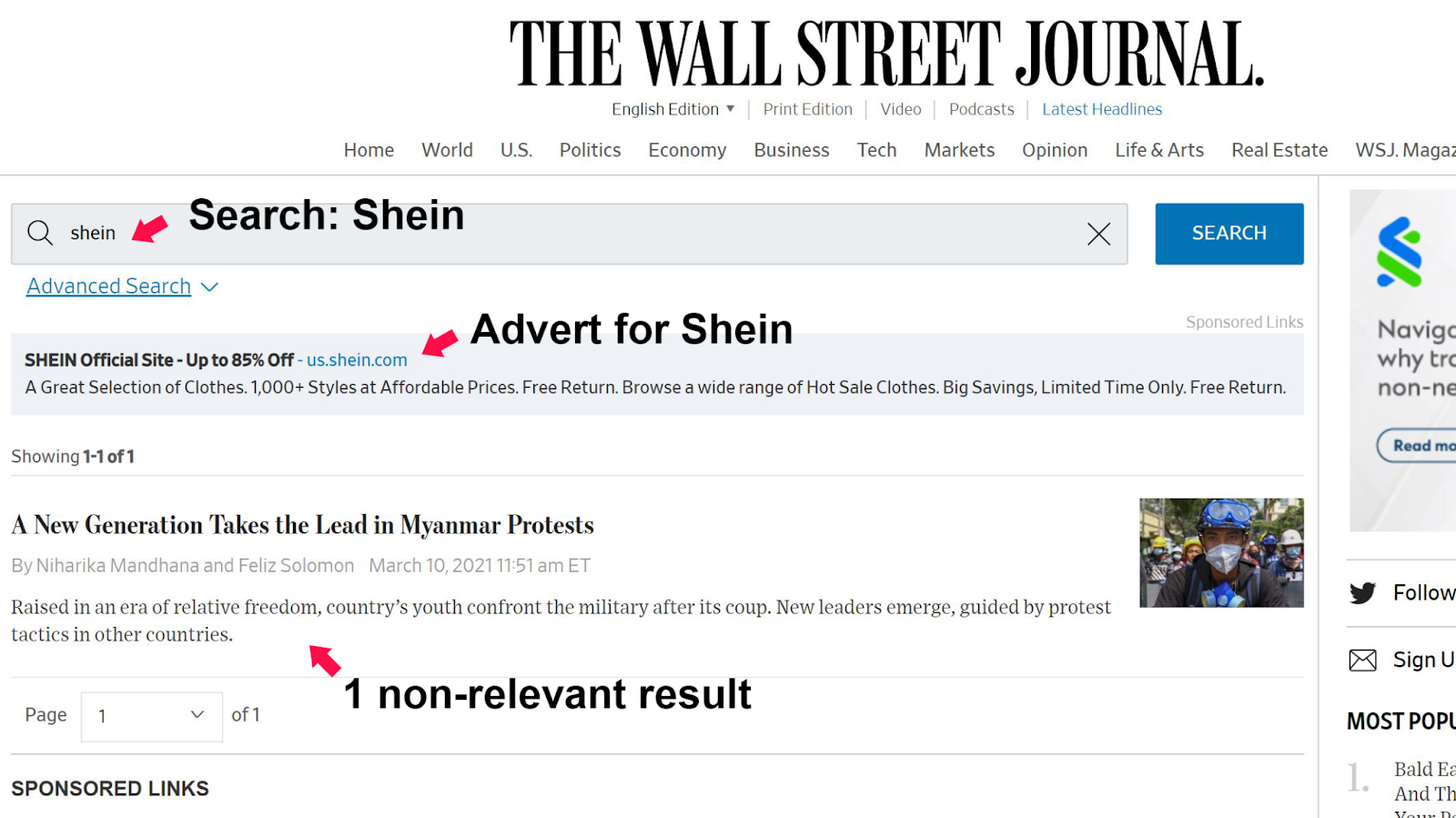Open the page number dropdown
The image size is (1456, 818).
click(x=152, y=716)
